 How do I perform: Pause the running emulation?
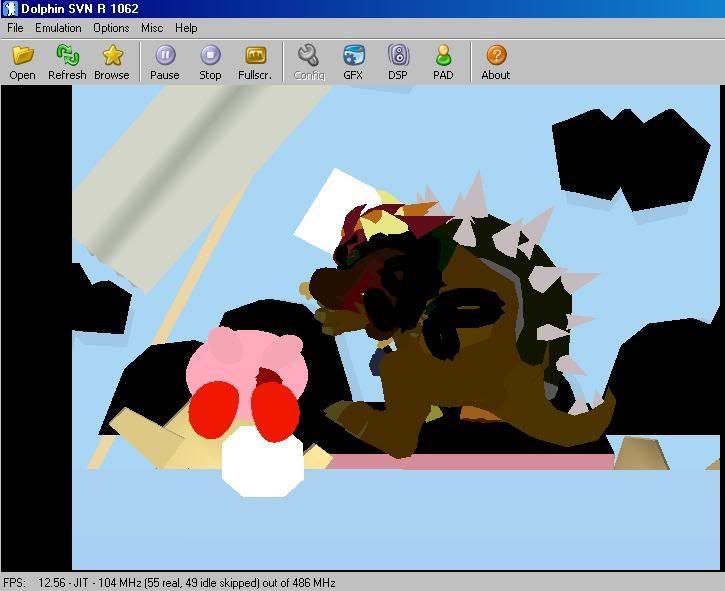click(165, 61)
